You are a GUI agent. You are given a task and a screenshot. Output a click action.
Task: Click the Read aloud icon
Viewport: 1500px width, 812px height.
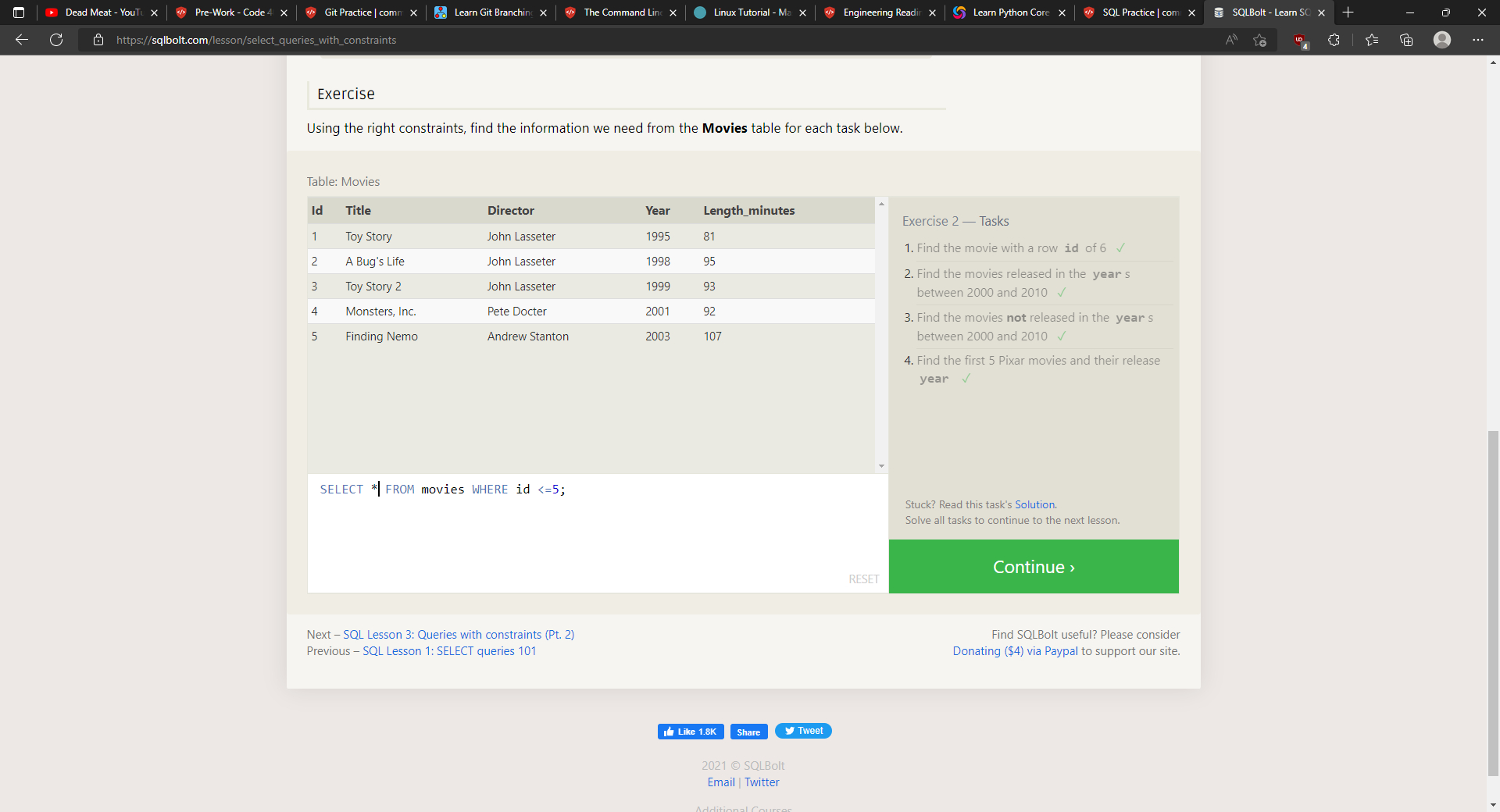pyautogui.click(x=1231, y=40)
